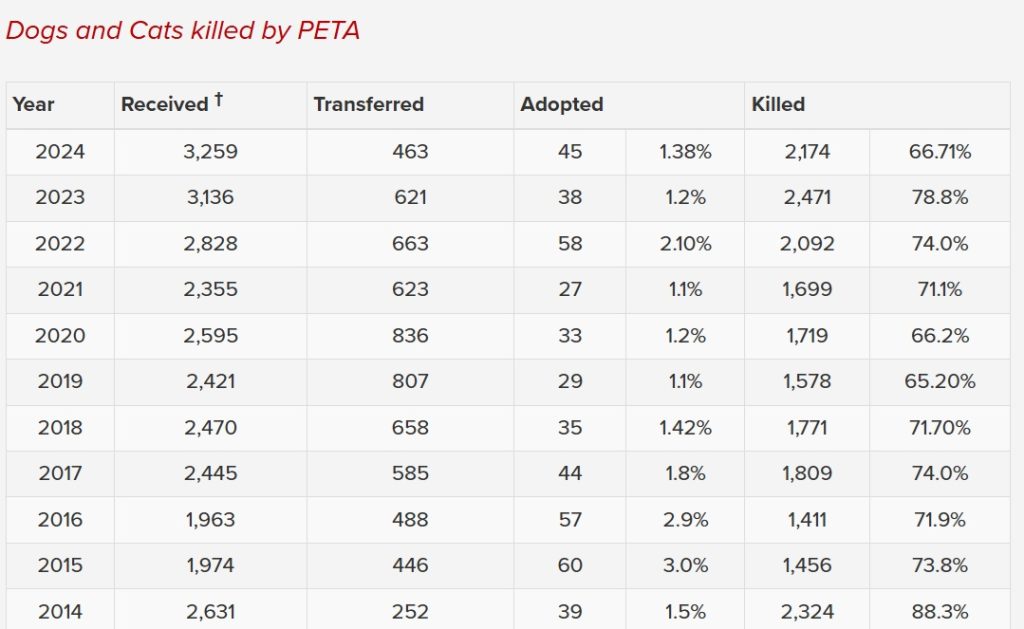Click the Killed column header
The image size is (1024, 629).
click(778, 104)
